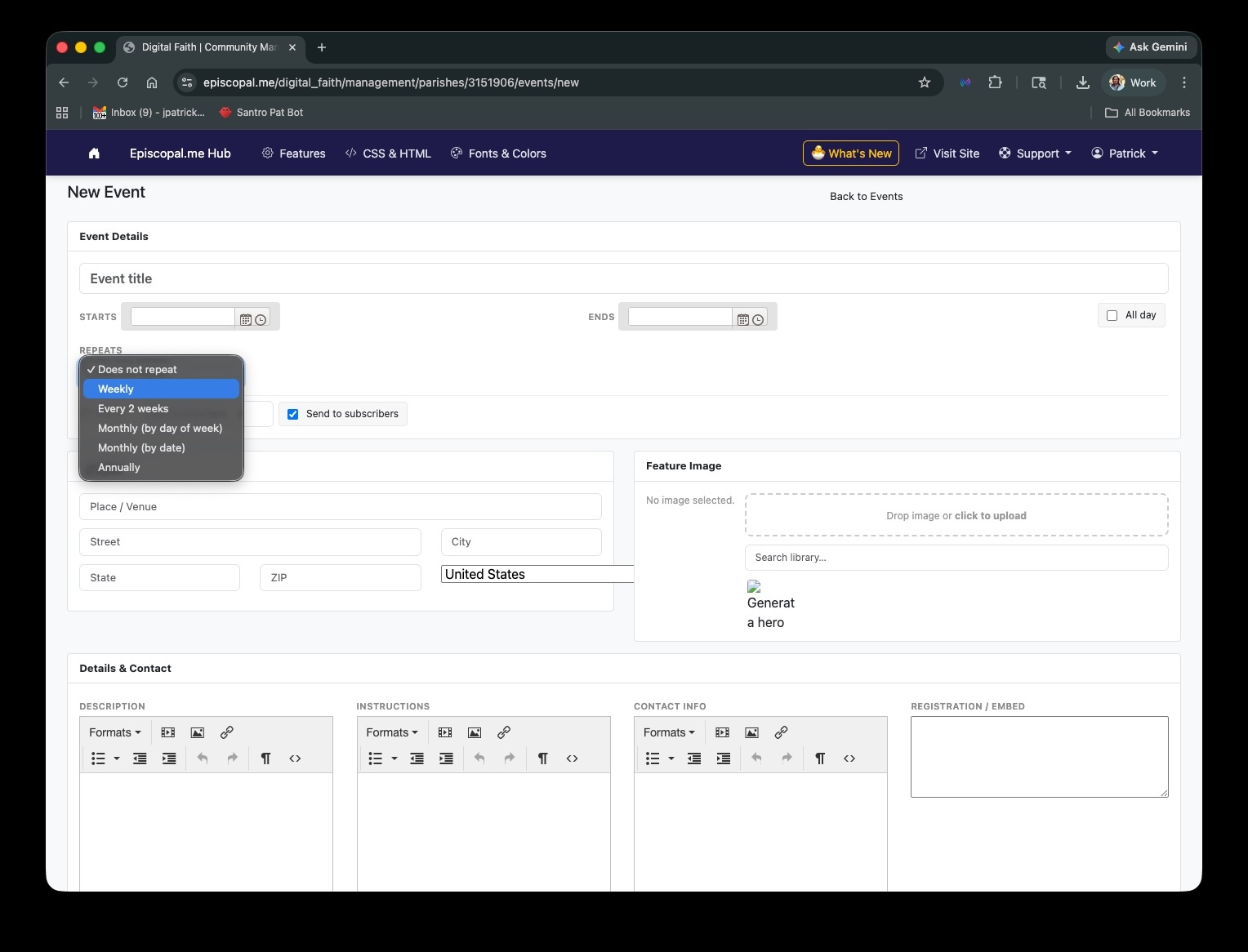Show blocks paragraph icon in Description editor
The width and height of the screenshot is (1248, 952).
[x=265, y=758]
